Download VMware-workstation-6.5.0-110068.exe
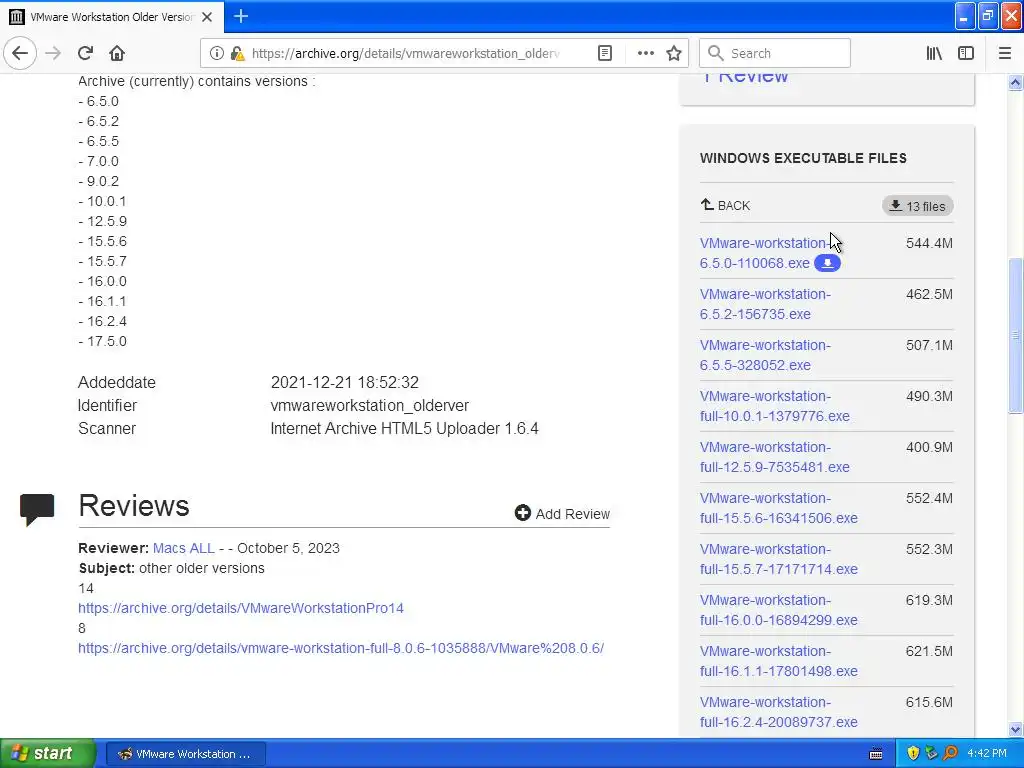Screen dimensions: 1024x768 tap(763, 253)
